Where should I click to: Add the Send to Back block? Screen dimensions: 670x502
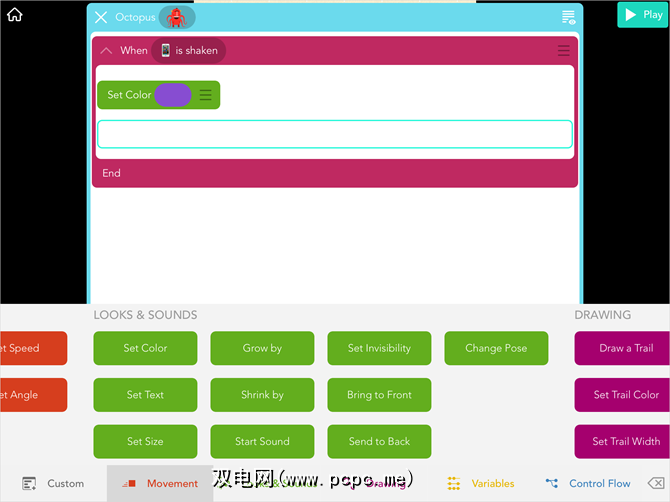tap(379, 441)
